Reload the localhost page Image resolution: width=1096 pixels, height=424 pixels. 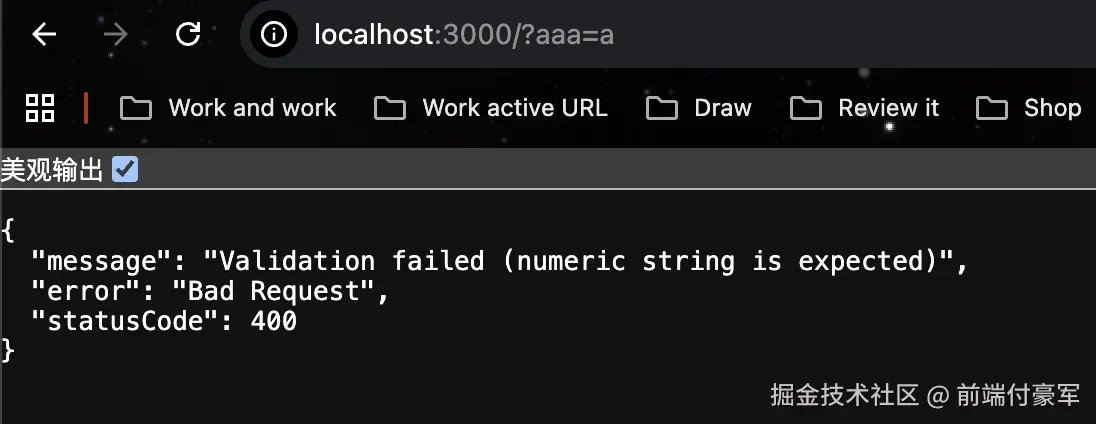point(188,35)
